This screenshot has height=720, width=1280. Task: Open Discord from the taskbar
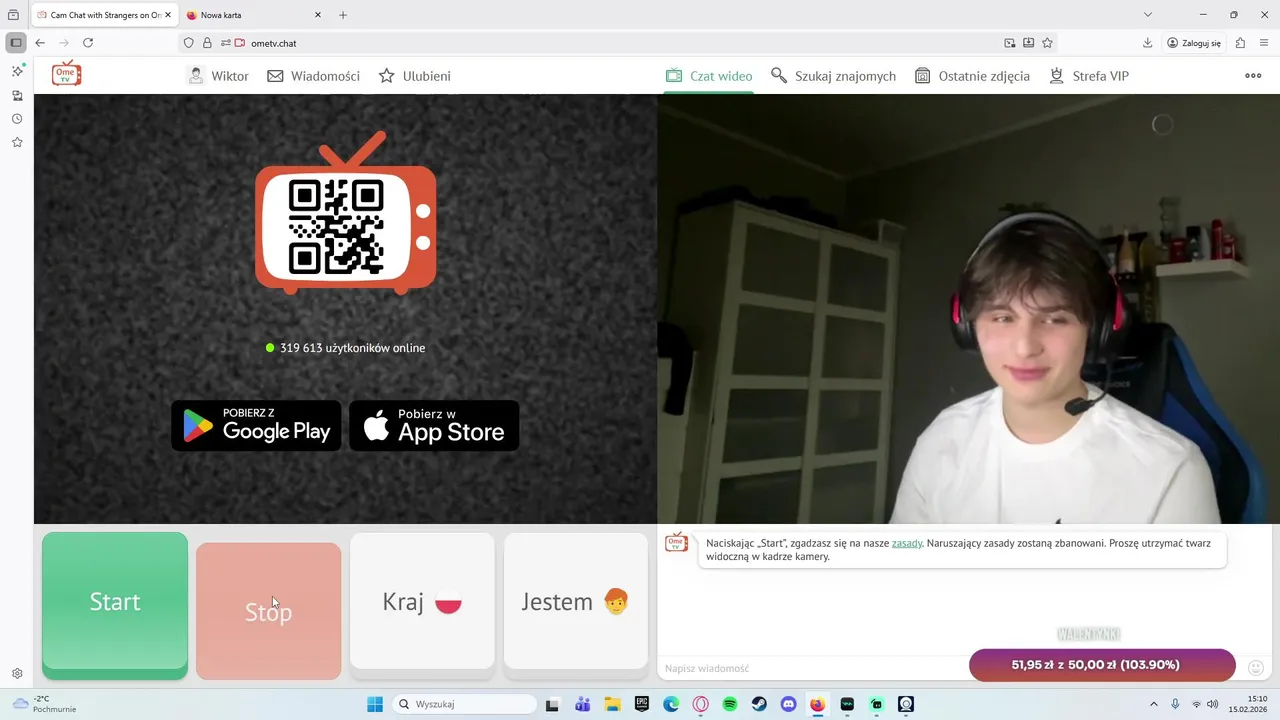point(788,704)
